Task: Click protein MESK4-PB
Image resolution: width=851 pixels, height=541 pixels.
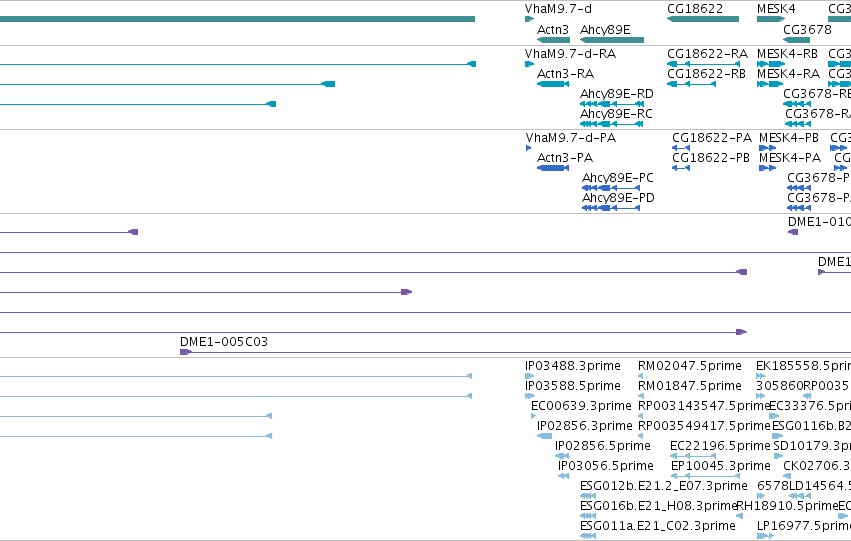Action: point(767,148)
